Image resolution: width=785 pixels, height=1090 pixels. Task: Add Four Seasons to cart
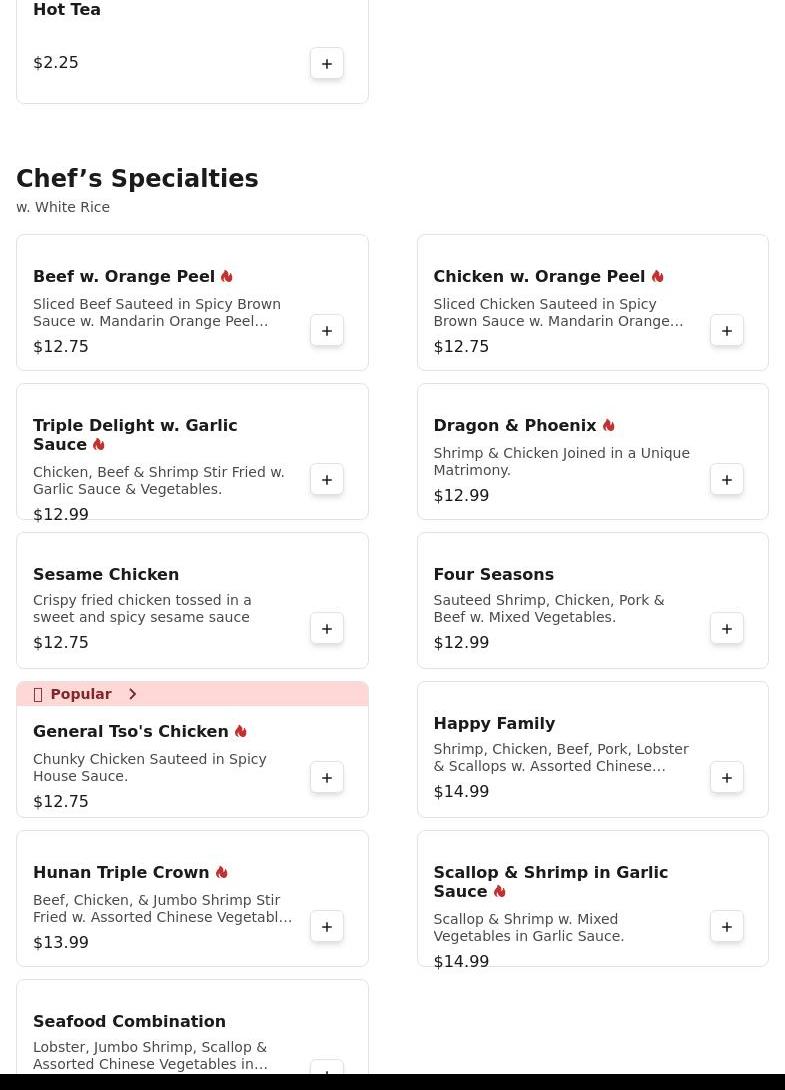point(727,628)
